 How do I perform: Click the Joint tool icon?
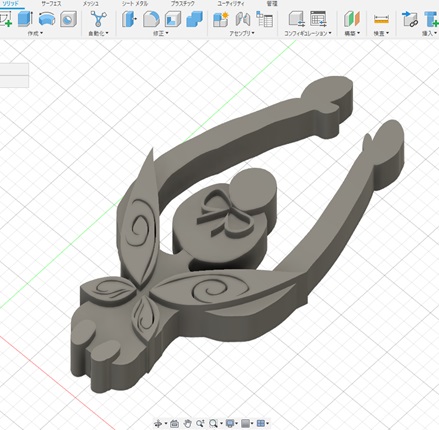pos(243,19)
